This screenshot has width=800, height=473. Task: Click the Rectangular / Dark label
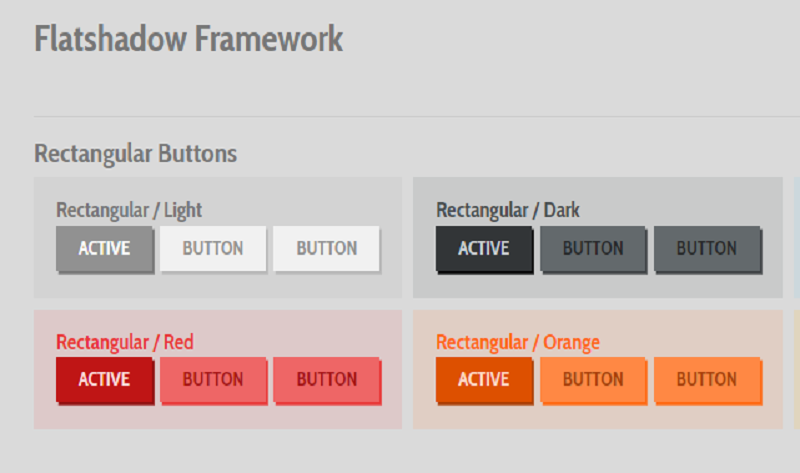coord(508,210)
